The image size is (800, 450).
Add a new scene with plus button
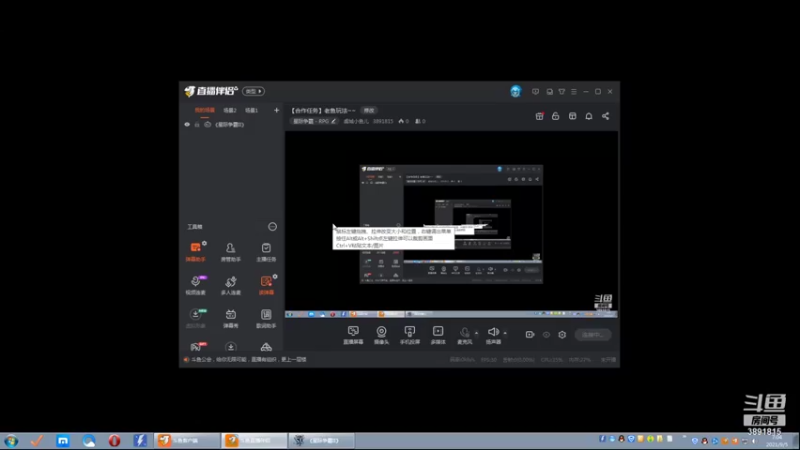(x=277, y=110)
